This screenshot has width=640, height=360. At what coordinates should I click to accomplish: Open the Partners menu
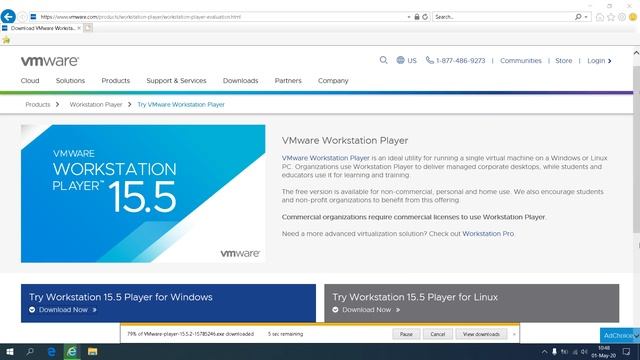[288, 80]
